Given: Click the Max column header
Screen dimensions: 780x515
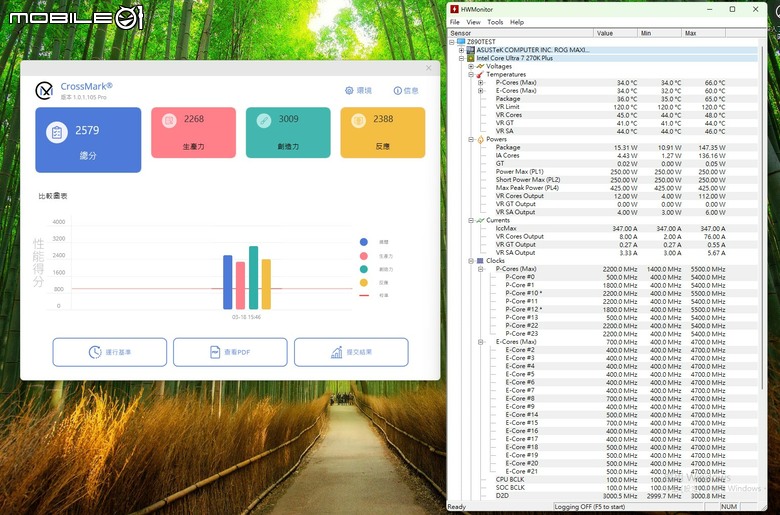Looking at the screenshot, I should [703, 33].
